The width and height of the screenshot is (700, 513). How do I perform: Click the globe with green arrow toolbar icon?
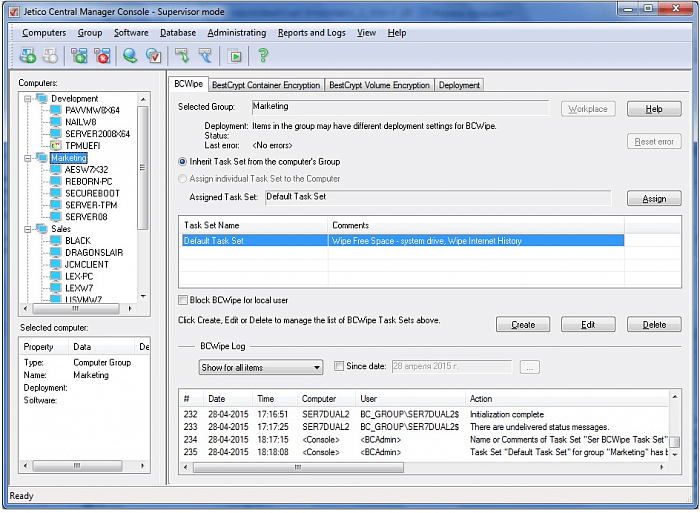130,56
